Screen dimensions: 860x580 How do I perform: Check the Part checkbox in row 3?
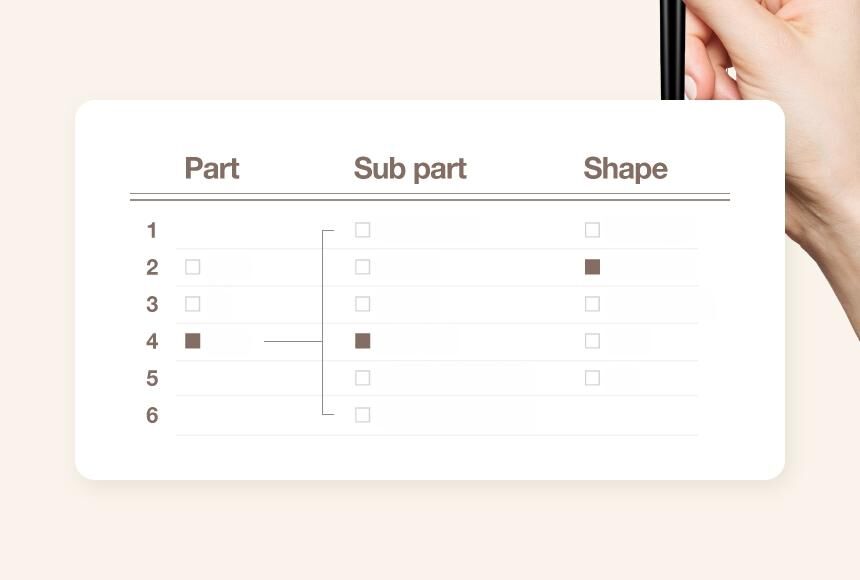[193, 304]
